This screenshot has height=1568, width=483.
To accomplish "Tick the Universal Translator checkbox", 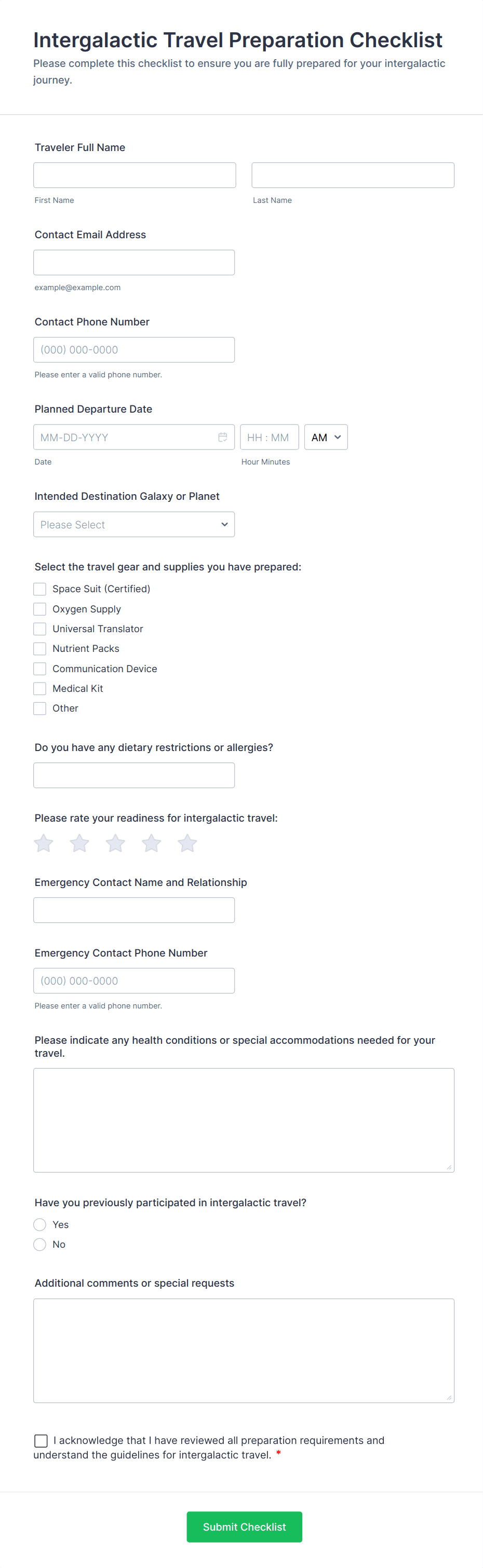I will point(39,629).
